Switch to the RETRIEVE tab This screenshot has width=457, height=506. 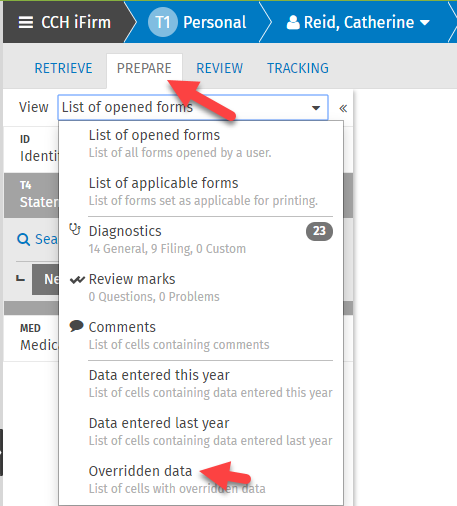pyautogui.click(x=63, y=68)
